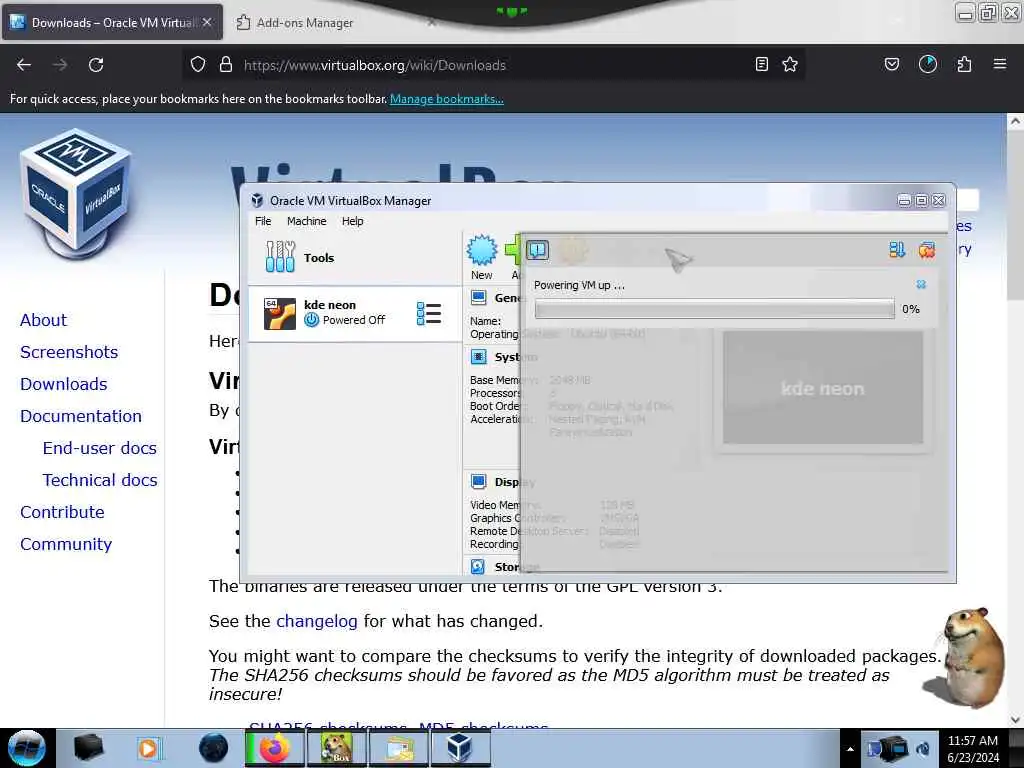The width and height of the screenshot is (1024, 768).
Task: Open the Extensions puzzle icon
Action: click(964, 64)
